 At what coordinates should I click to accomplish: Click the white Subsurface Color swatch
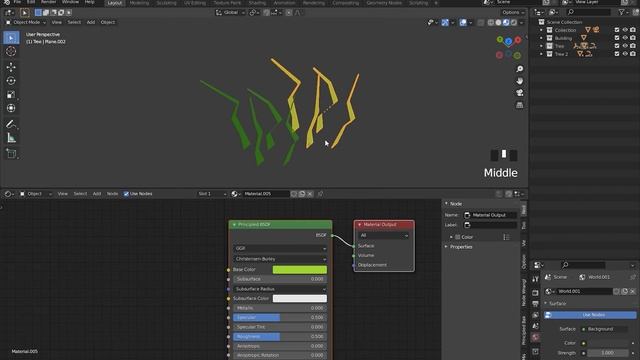click(300, 299)
